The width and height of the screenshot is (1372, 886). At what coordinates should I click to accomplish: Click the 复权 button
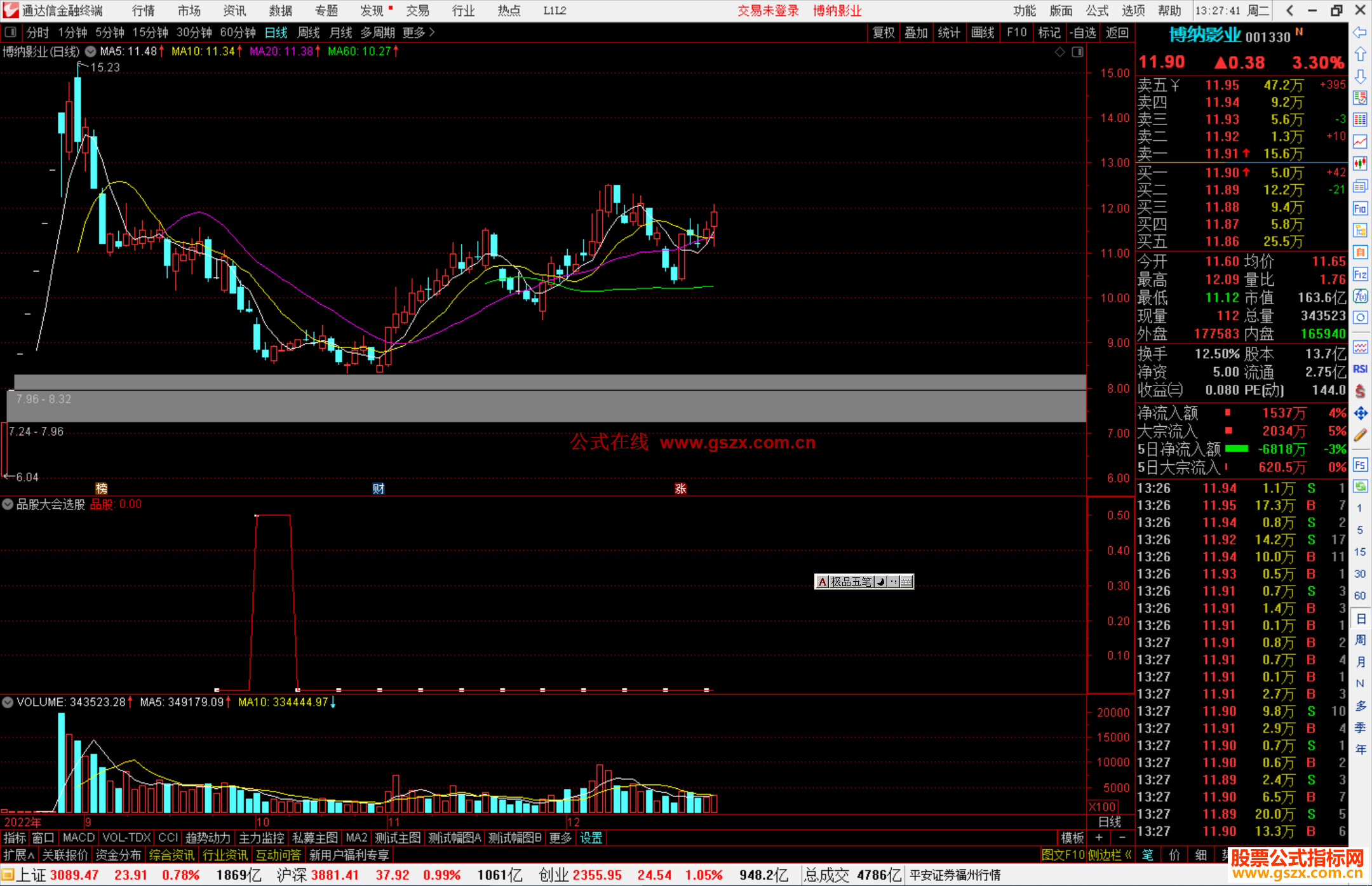point(883,32)
